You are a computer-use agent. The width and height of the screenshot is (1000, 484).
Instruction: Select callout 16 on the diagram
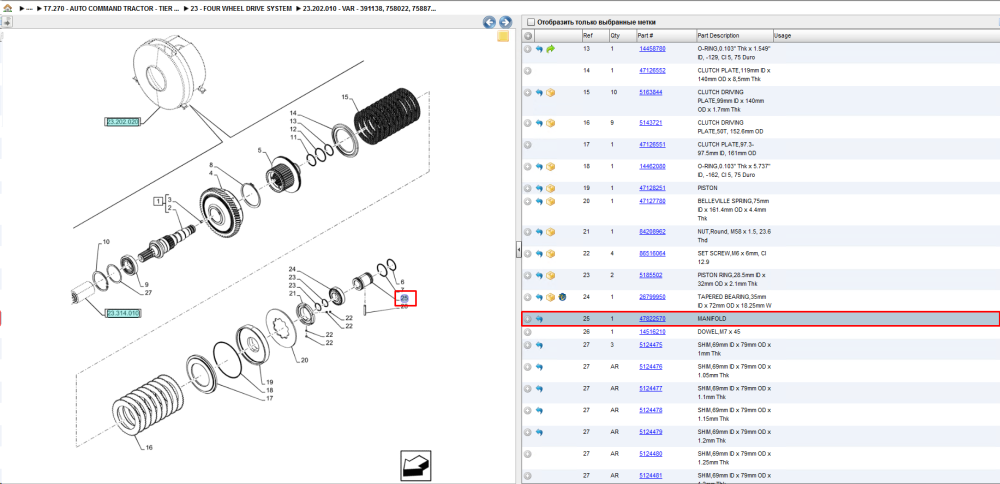pos(149,448)
